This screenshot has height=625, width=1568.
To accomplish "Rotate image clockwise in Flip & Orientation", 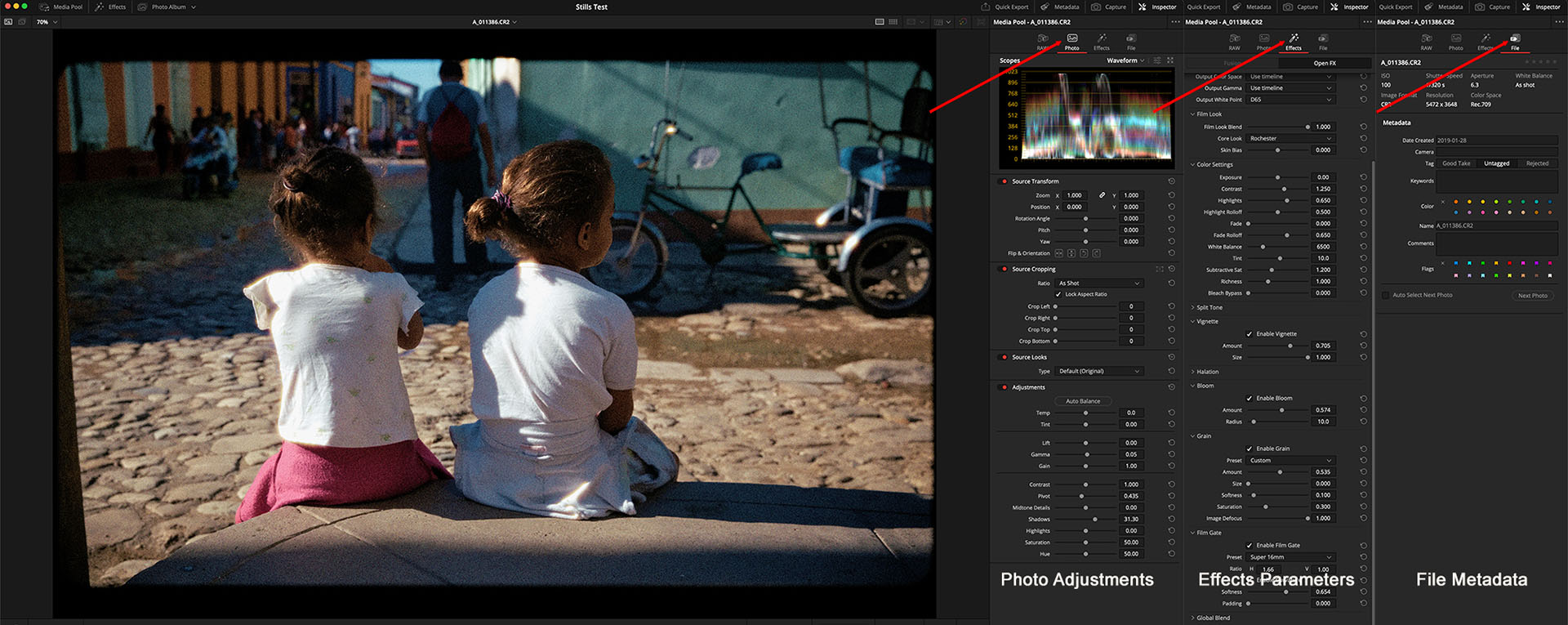I will [1096, 253].
